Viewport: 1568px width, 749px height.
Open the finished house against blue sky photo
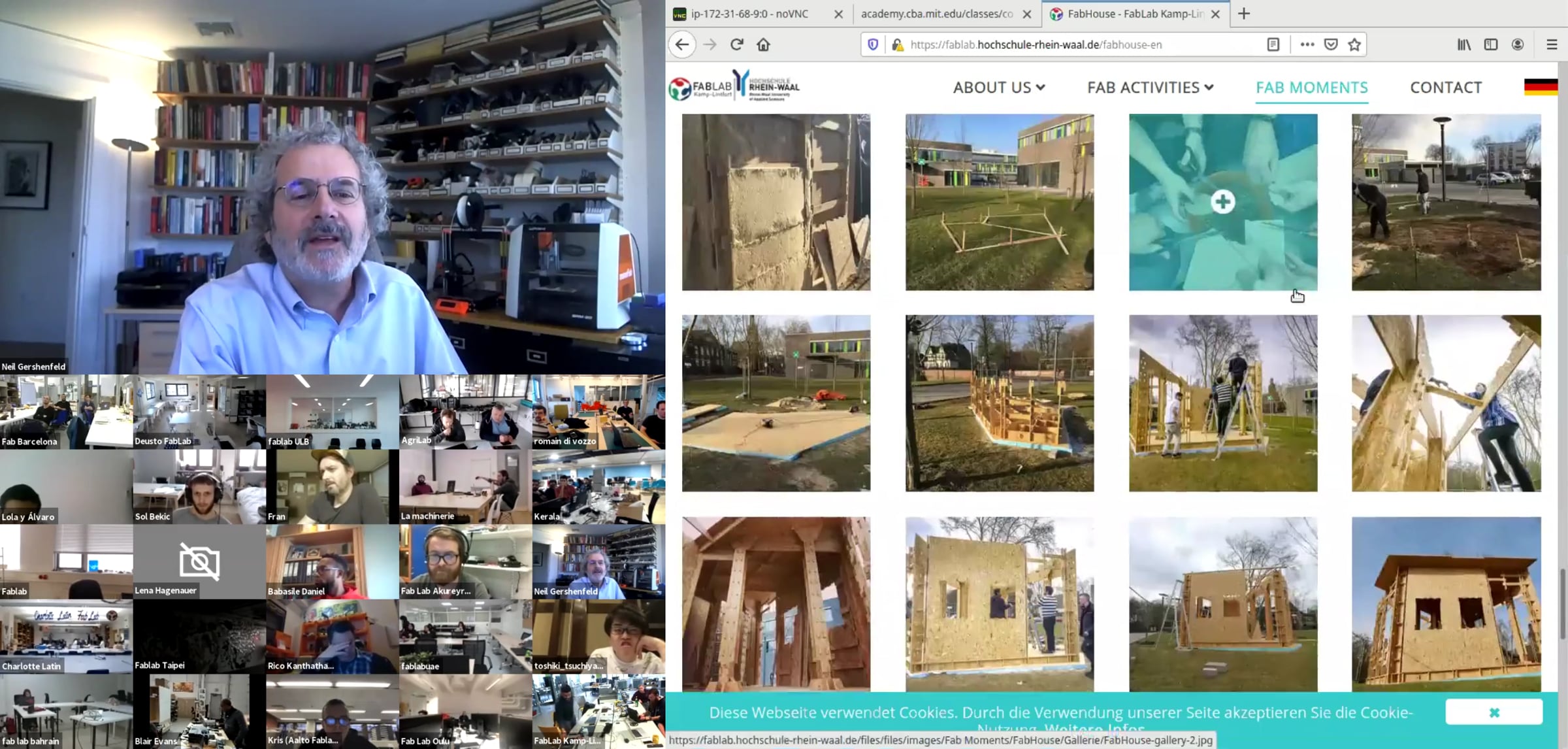pyautogui.click(x=1446, y=604)
